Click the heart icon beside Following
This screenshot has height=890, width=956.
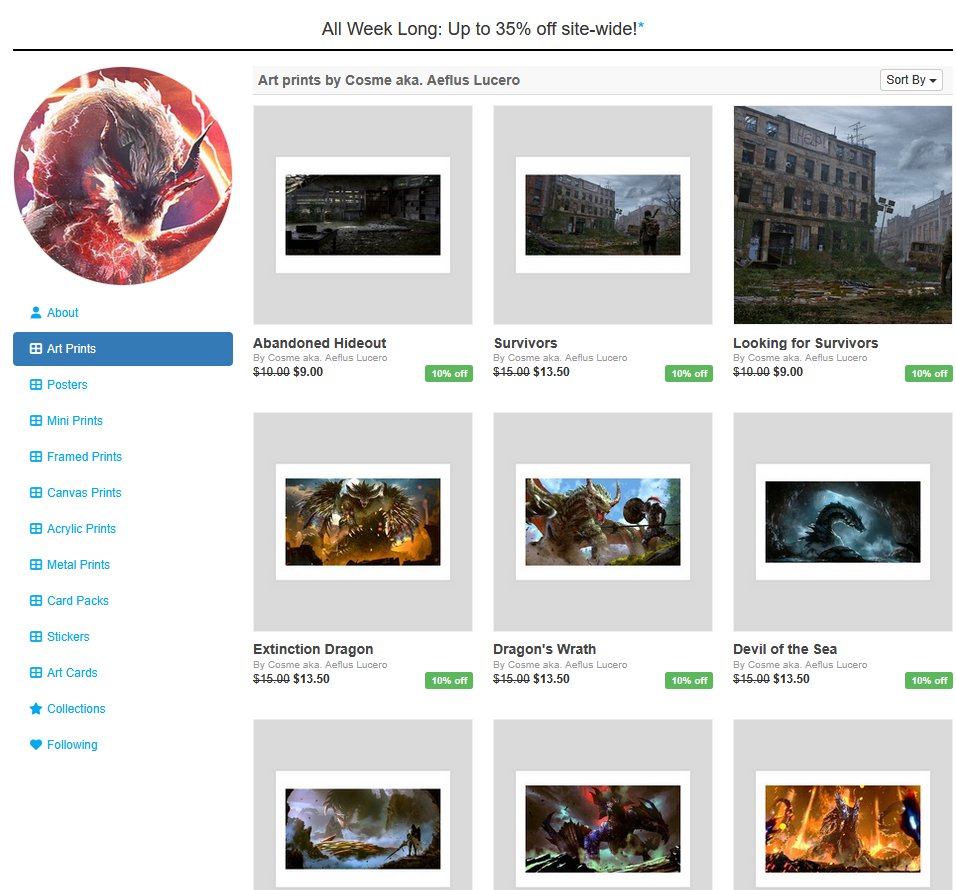click(x=36, y=744)
